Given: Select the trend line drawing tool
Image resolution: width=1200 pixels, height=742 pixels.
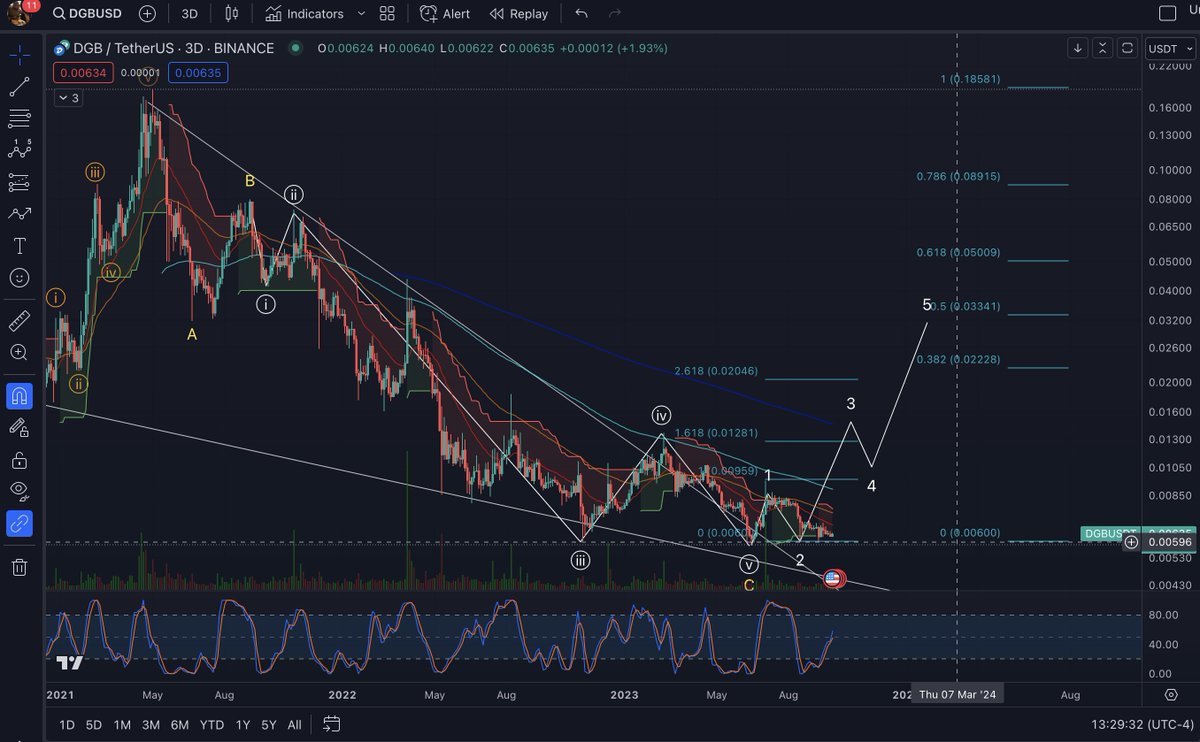Looking at the screenshot, I should pyautogui.click(x=19, y=86).
